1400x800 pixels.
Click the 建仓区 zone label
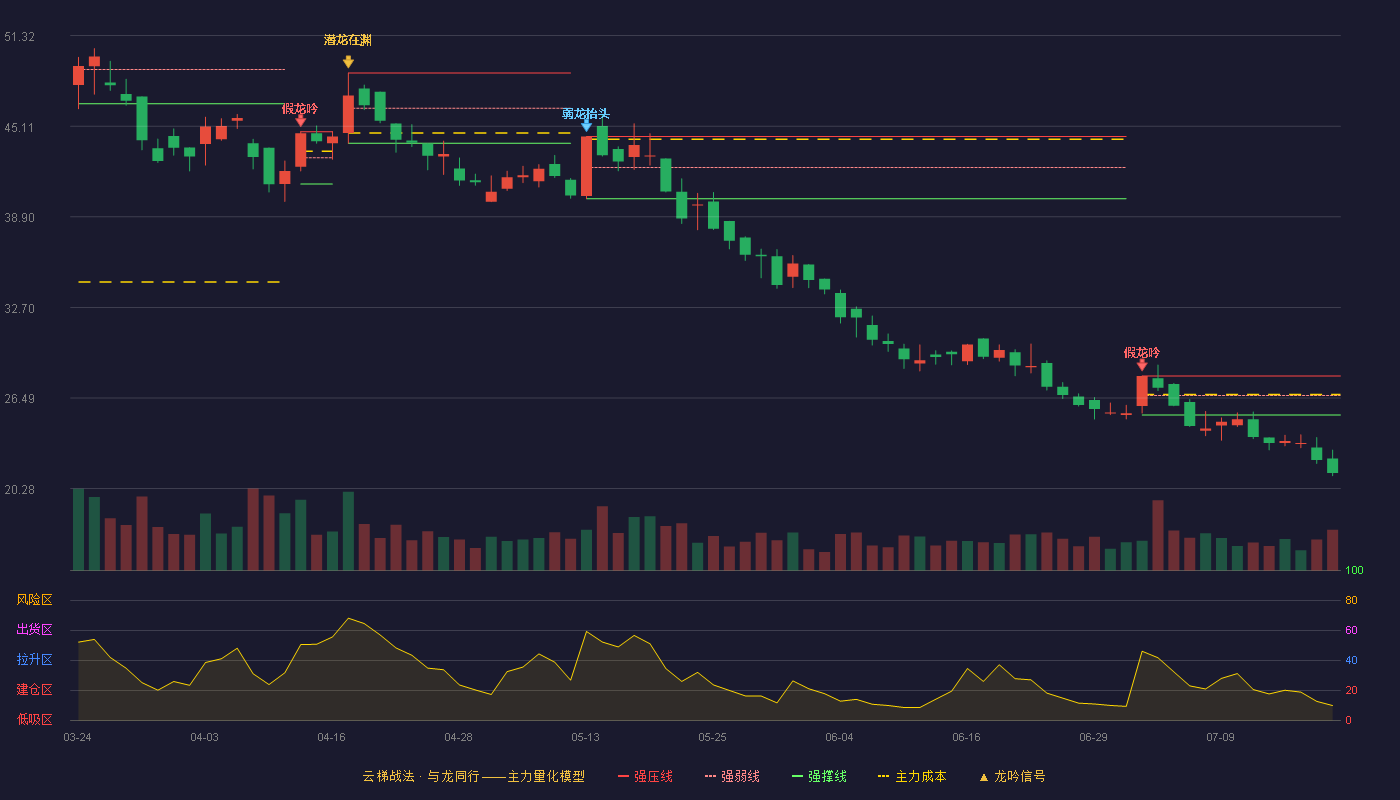34,690
